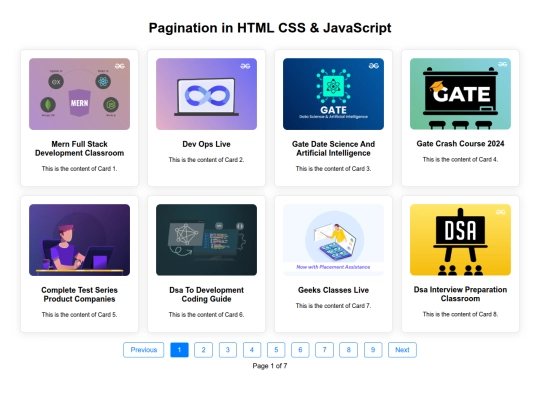Click 'This is the content of Card 7.'

333,306
